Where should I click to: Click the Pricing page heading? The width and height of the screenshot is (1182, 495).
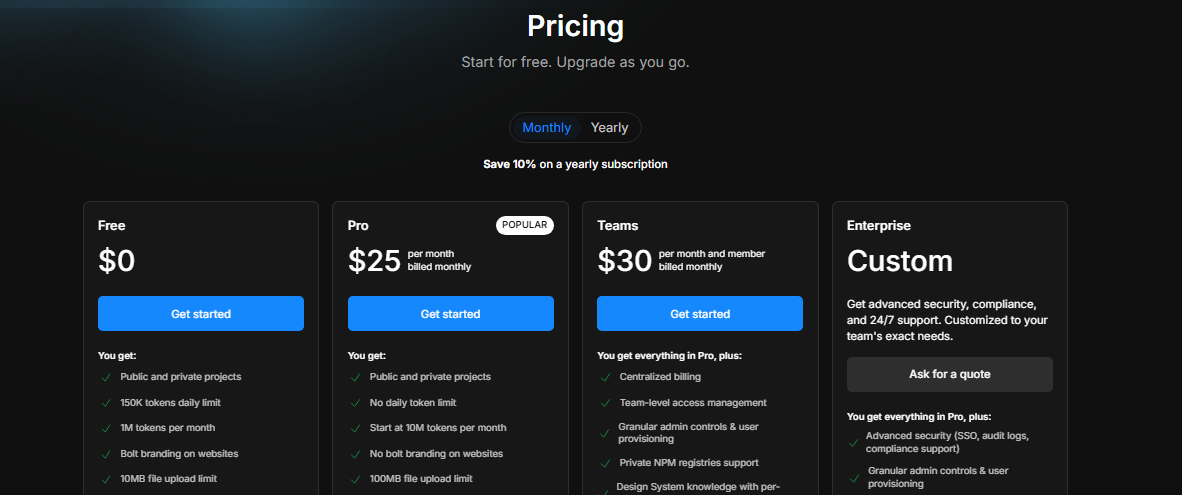point(575,26)
